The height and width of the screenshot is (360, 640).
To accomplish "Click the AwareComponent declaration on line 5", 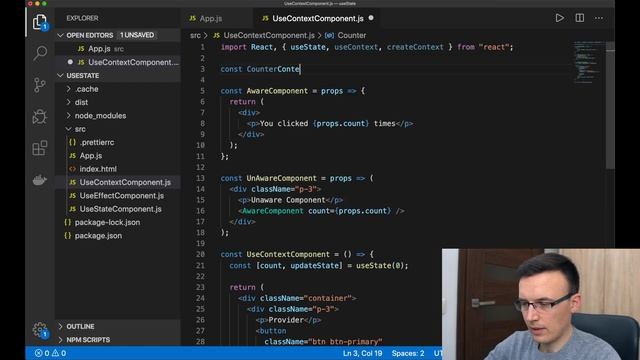I will 277,91.
